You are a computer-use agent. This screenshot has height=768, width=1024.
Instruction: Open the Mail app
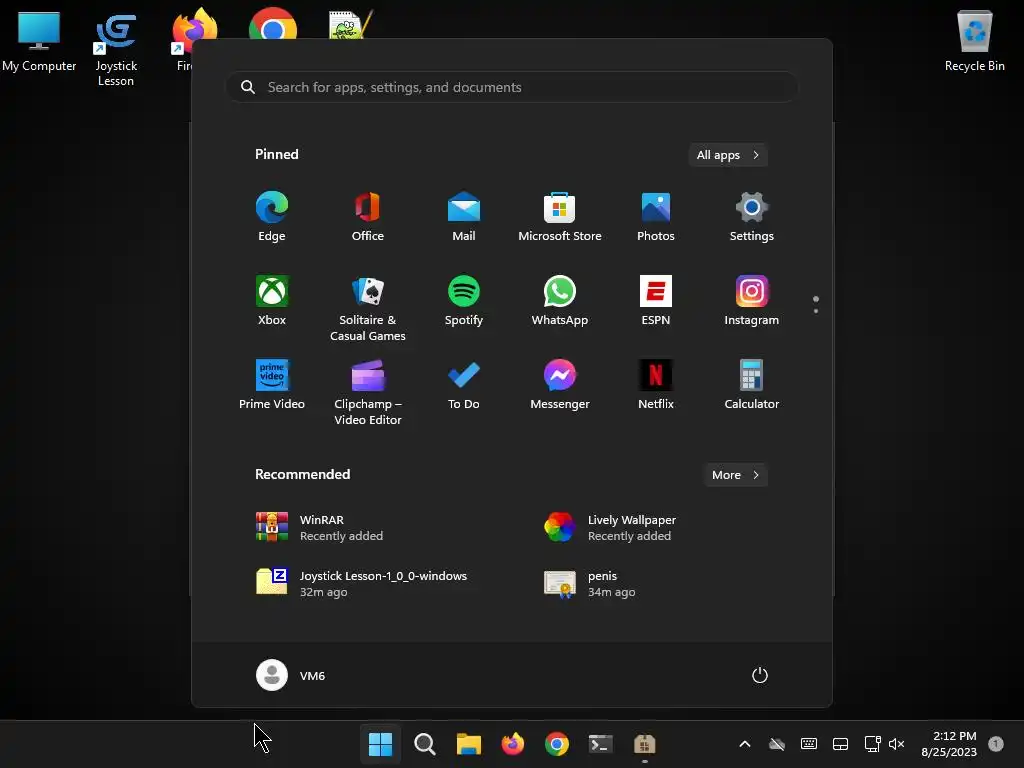tap(464, 217)
